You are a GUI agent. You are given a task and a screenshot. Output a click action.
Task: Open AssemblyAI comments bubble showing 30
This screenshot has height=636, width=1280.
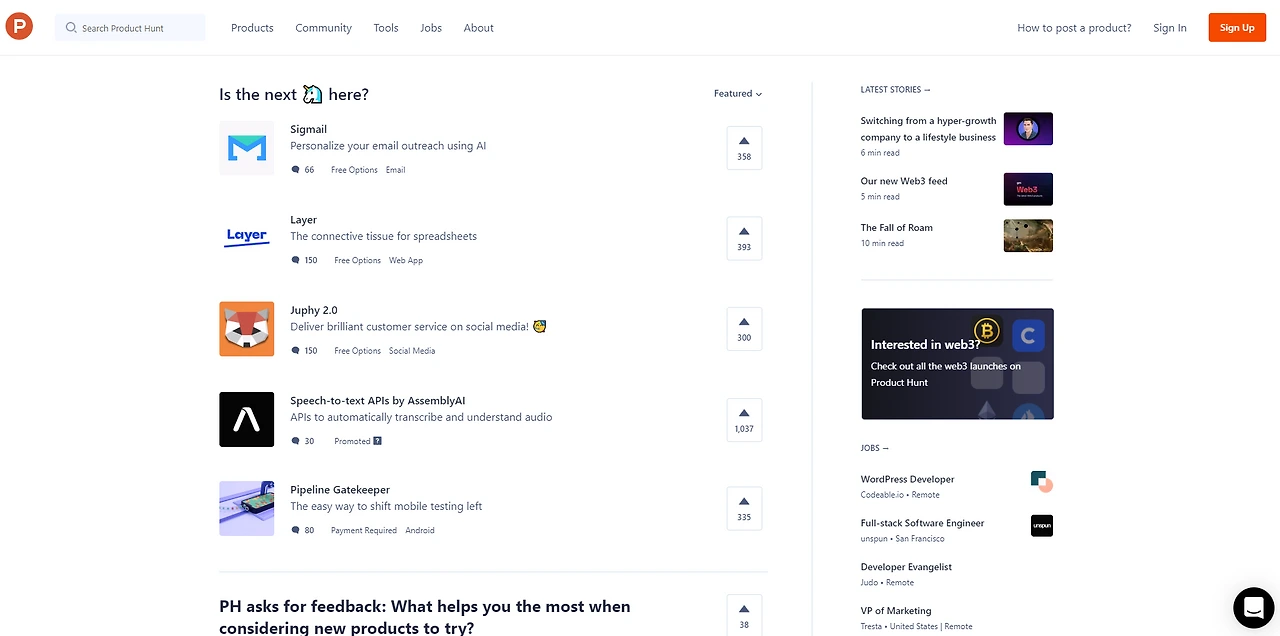[303, 441]
